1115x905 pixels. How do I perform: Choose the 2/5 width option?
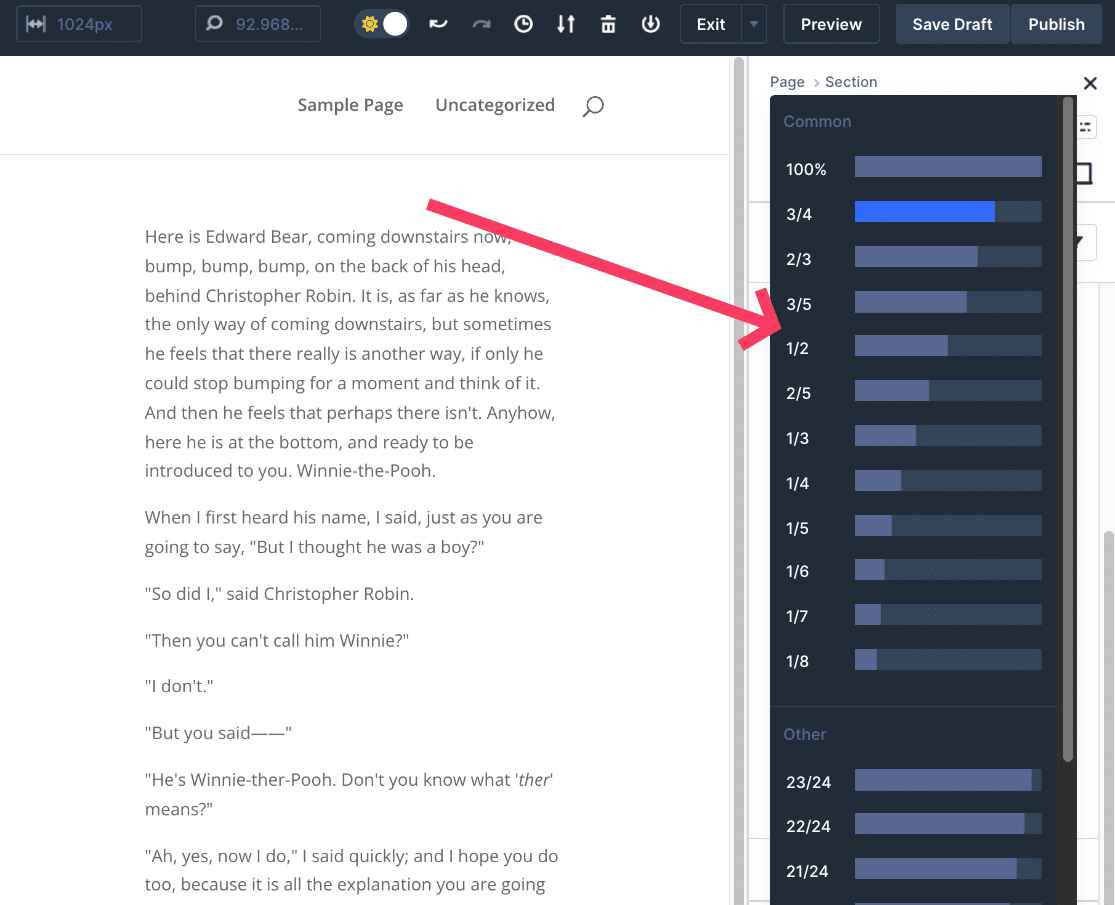tap(913, 392)
